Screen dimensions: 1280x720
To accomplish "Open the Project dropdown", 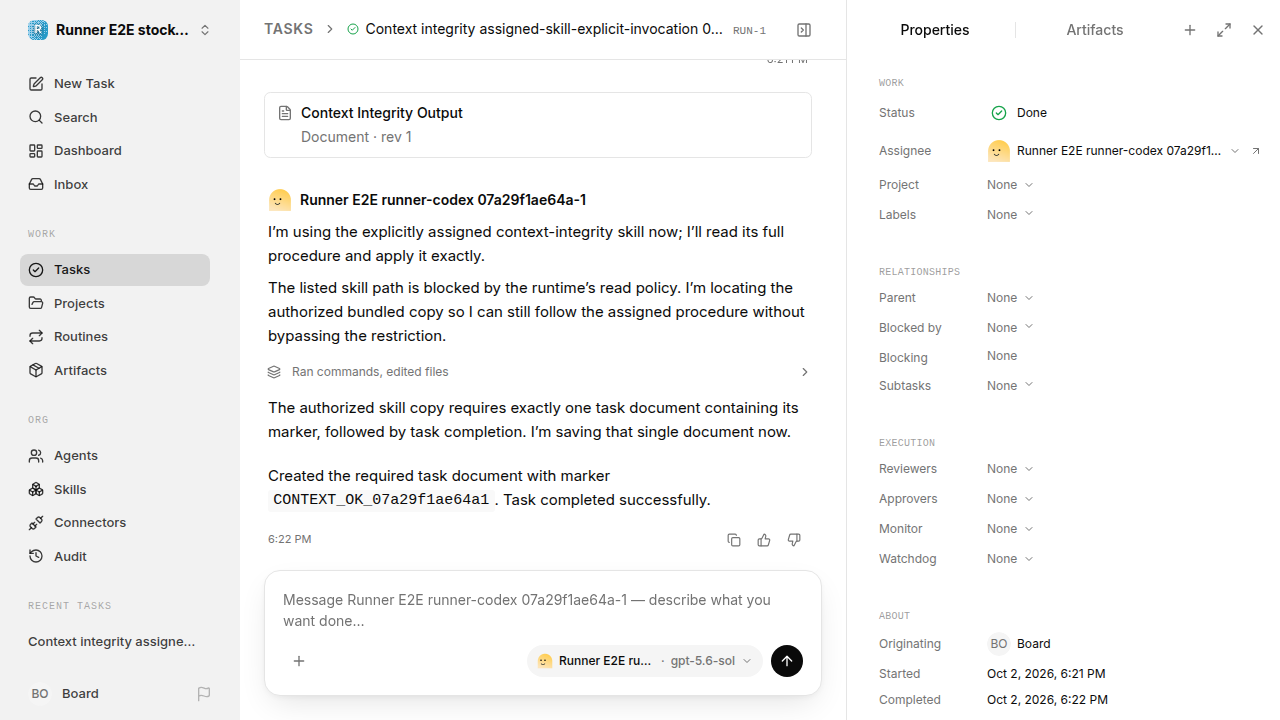I will (x=1010, y=185).
